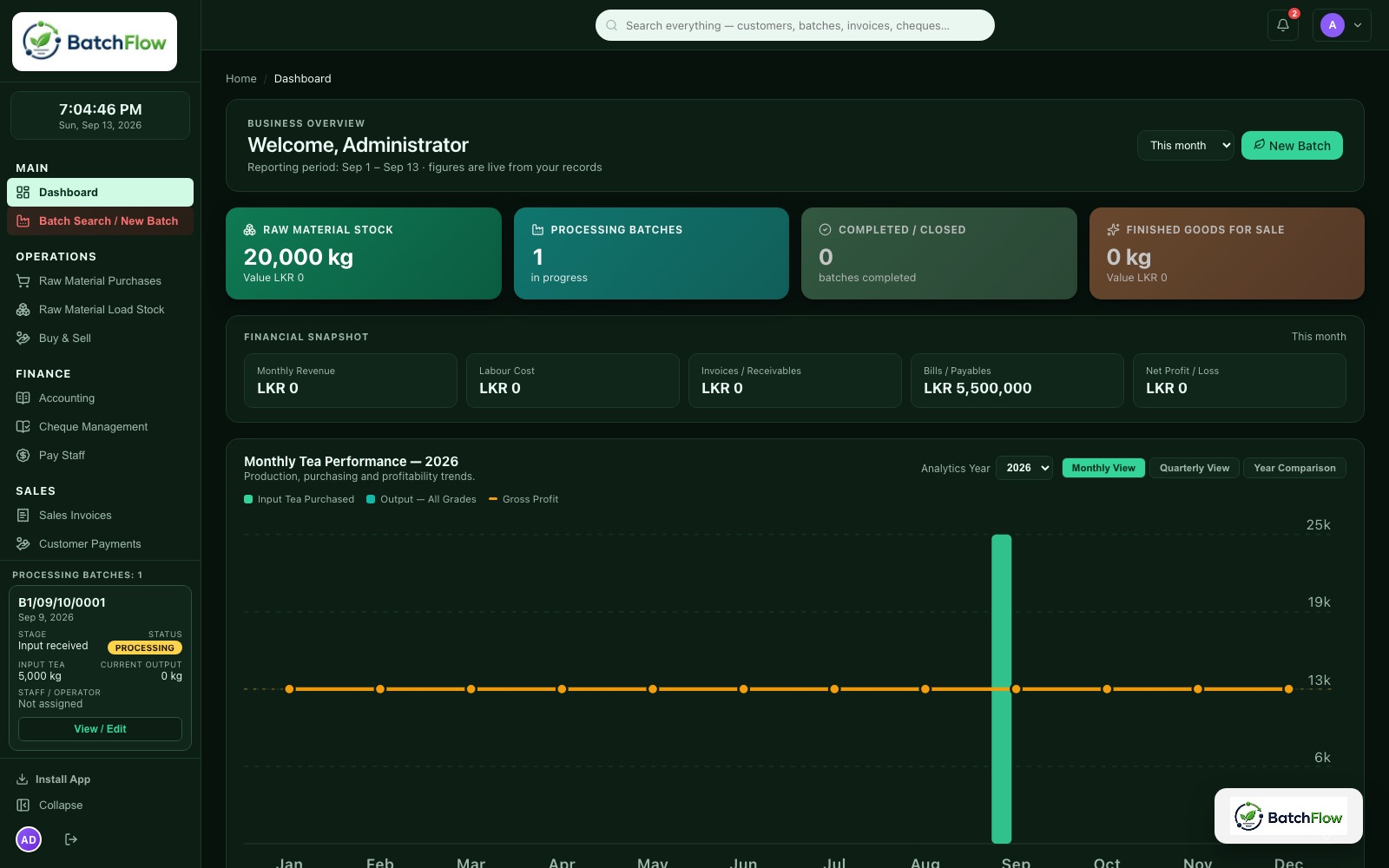
Task: Open the This month period dropdown
Action: 1186,146
